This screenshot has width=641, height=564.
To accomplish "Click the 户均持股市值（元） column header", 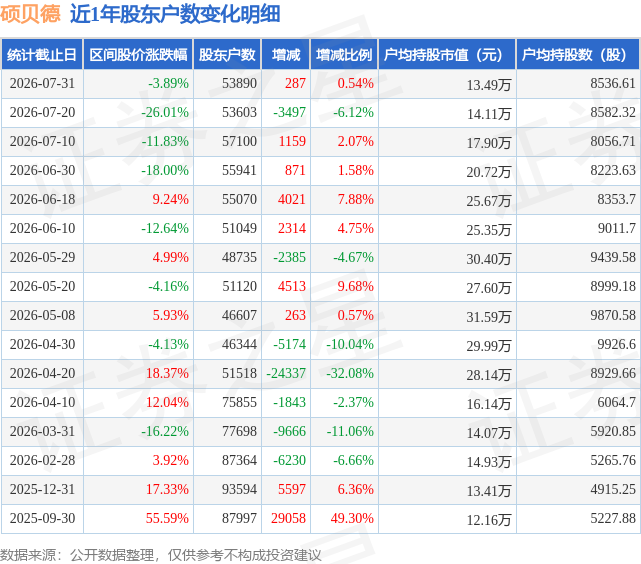I will pyautogui.click(x=447, y=54).
